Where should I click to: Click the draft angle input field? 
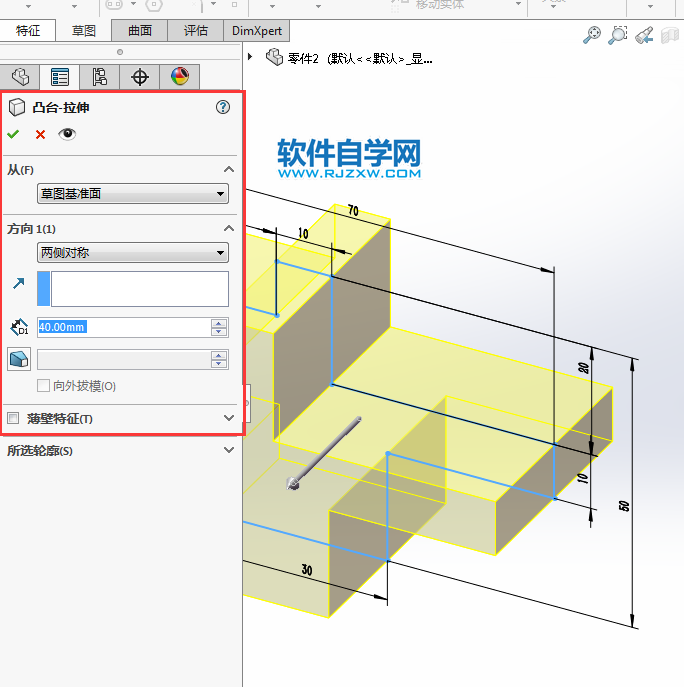coord(124,360)
